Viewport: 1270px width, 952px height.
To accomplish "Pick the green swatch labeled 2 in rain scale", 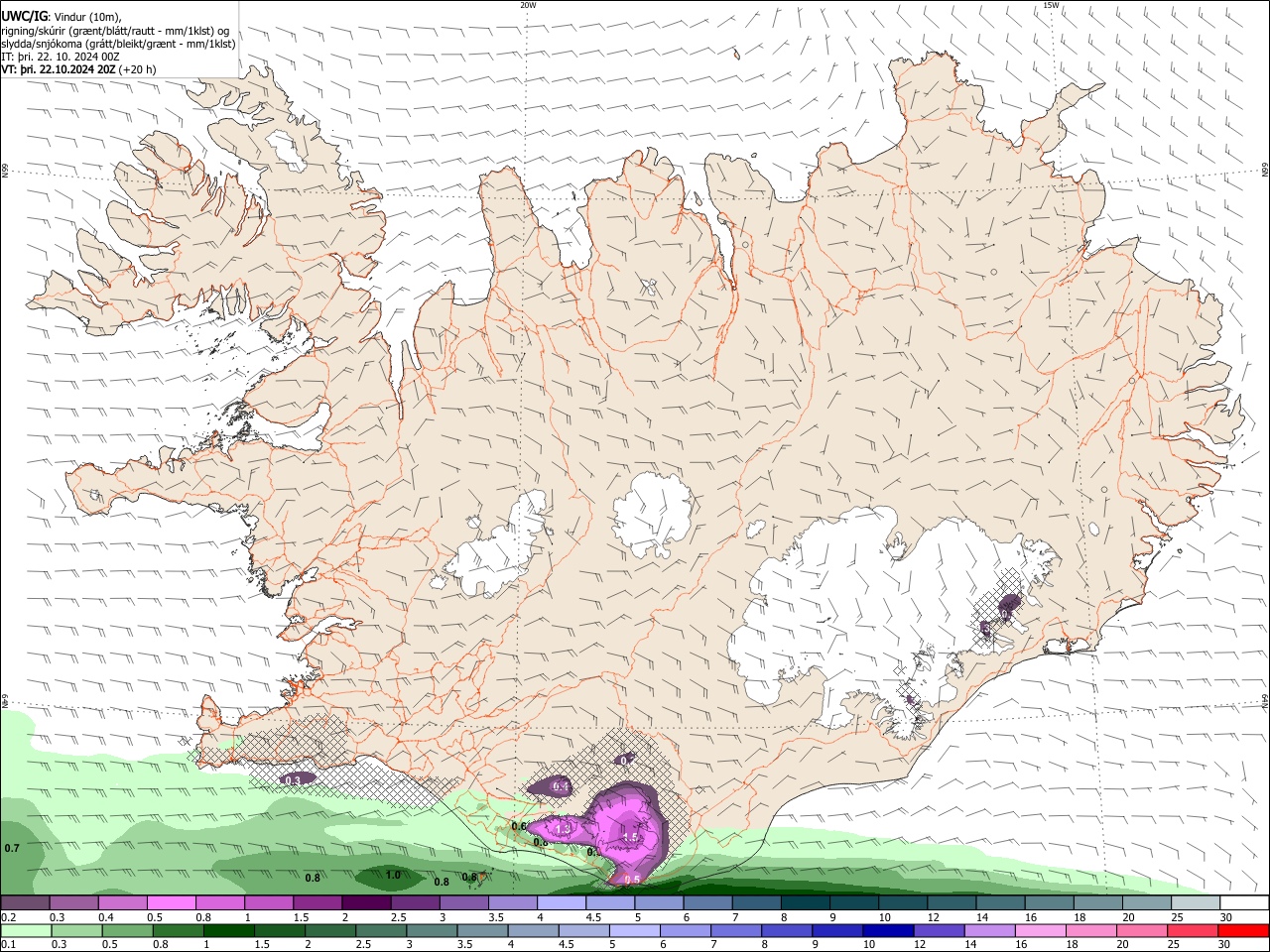I will 329,931.
